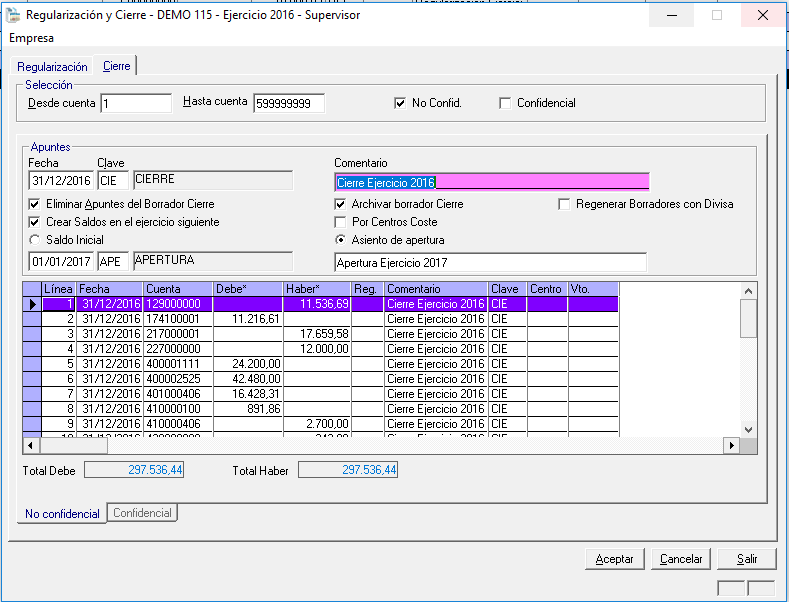The image size is (789, 602).
Task: Click the Total Debe value field
Action: (134, 470)
